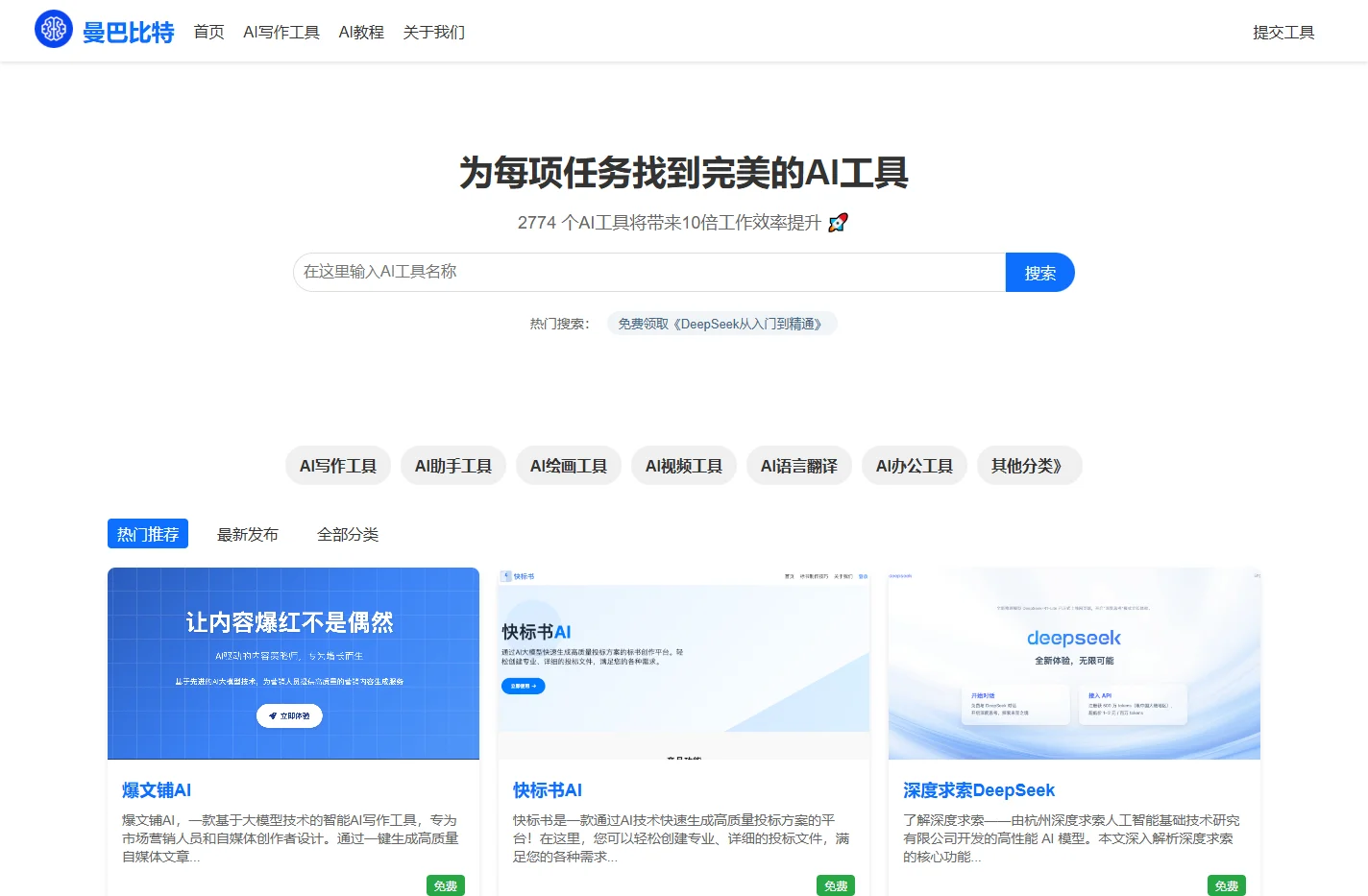The height and width of the screenshot is (896, 1368).
Task: Click the 免费 badge on 快标书AI card
Action: 836,885
